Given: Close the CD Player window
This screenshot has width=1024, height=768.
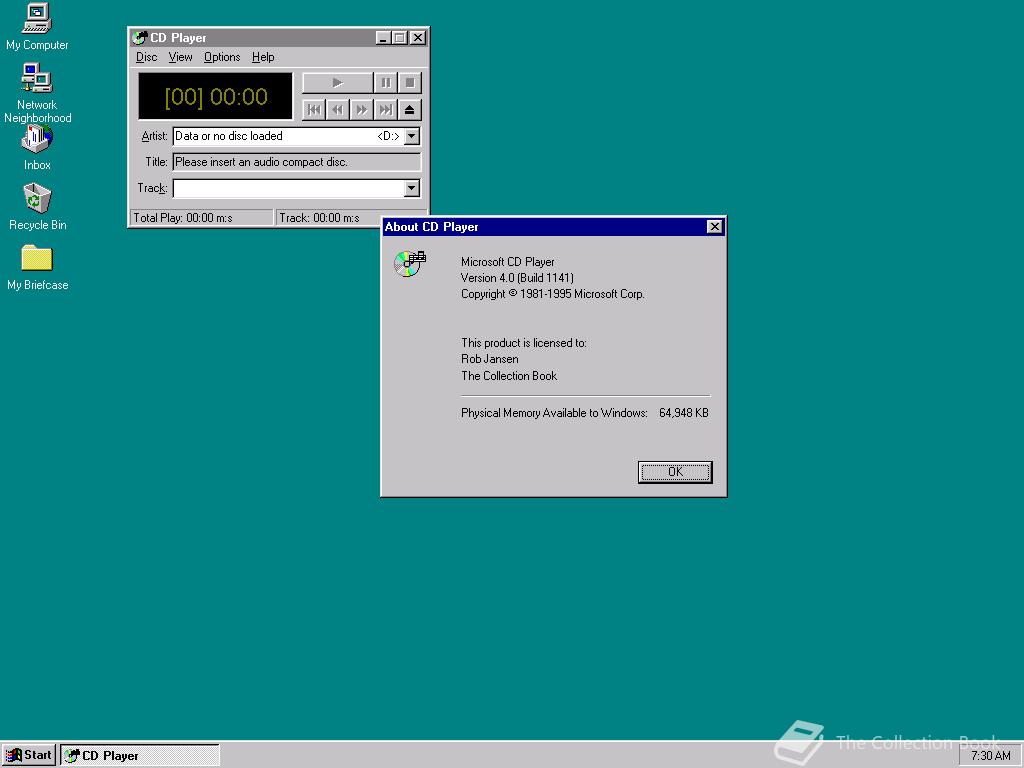Looking at the screenshot, I should [x=417, y=38].
